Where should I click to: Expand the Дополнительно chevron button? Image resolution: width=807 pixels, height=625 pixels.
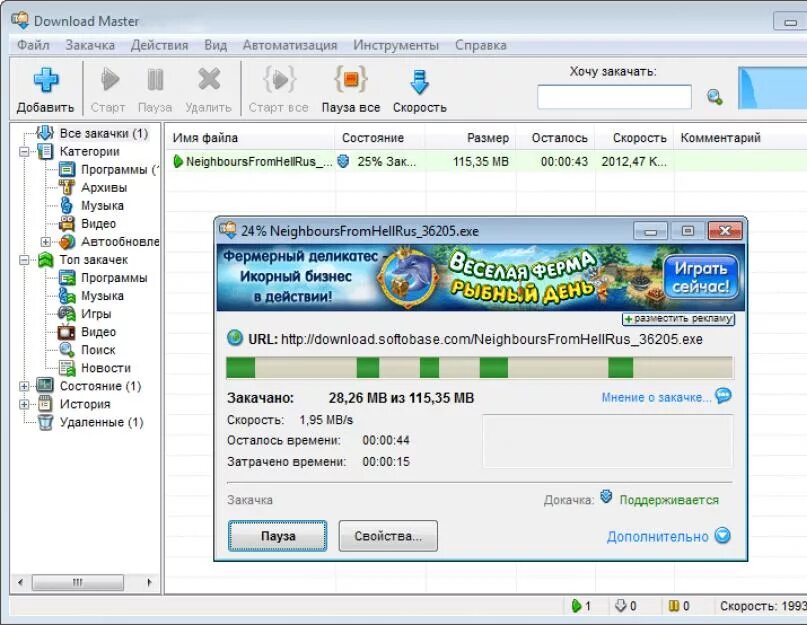click(723, 535)
